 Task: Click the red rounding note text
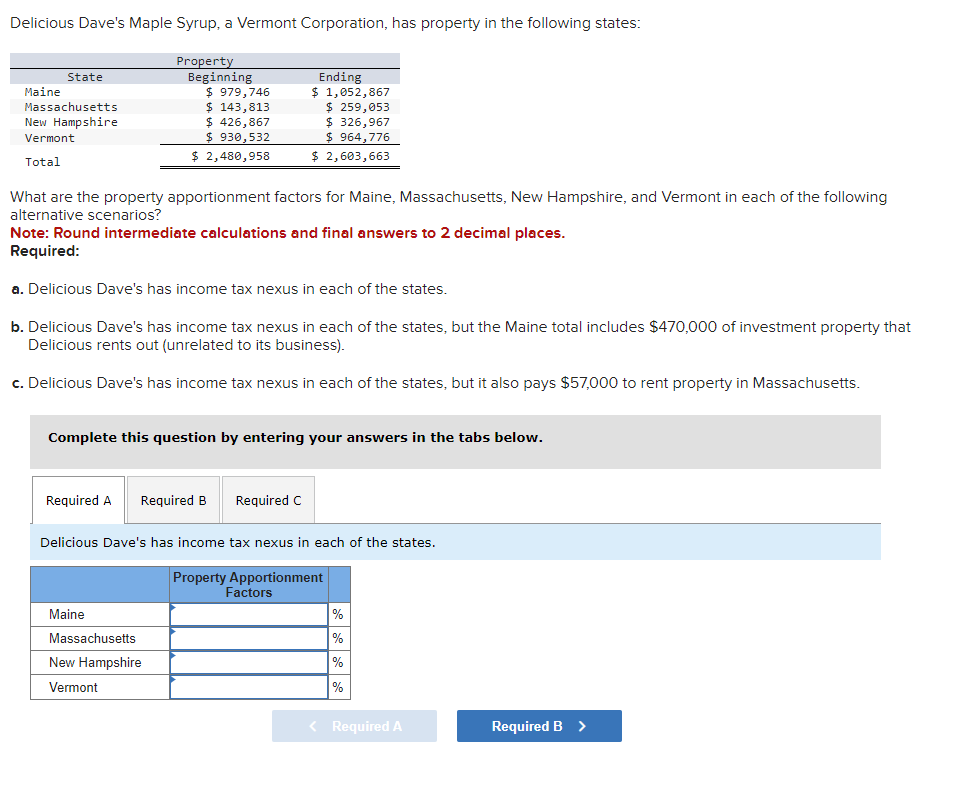(x=287, y=233)
